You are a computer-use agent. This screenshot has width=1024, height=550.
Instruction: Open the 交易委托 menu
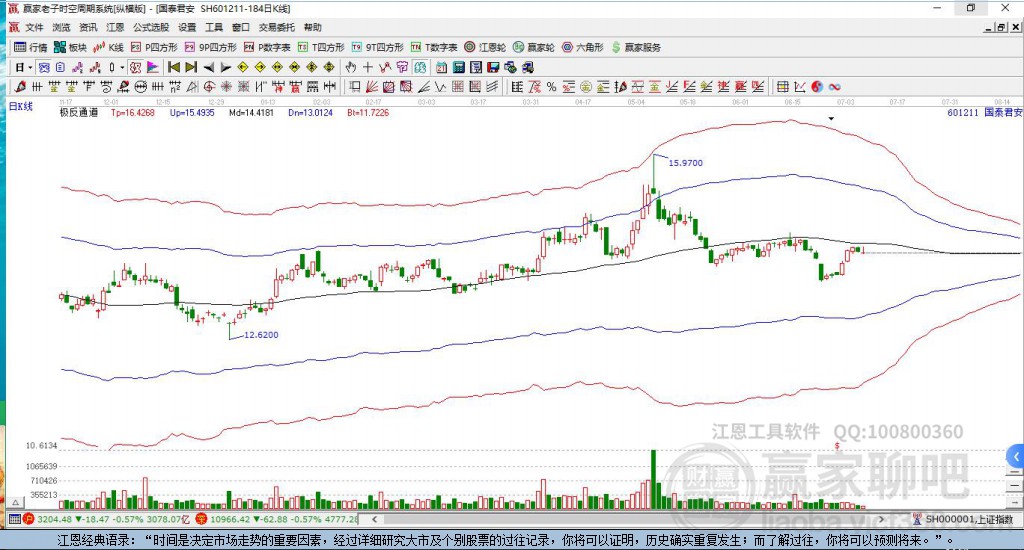point(277,27)
